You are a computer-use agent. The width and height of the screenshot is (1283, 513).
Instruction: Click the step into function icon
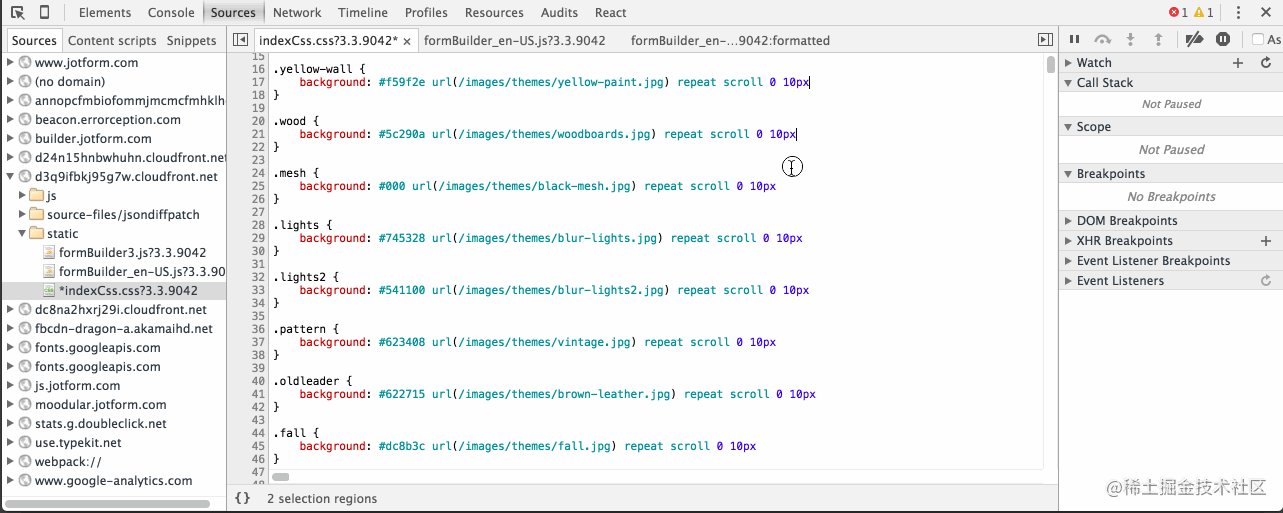coord(1131,40)
